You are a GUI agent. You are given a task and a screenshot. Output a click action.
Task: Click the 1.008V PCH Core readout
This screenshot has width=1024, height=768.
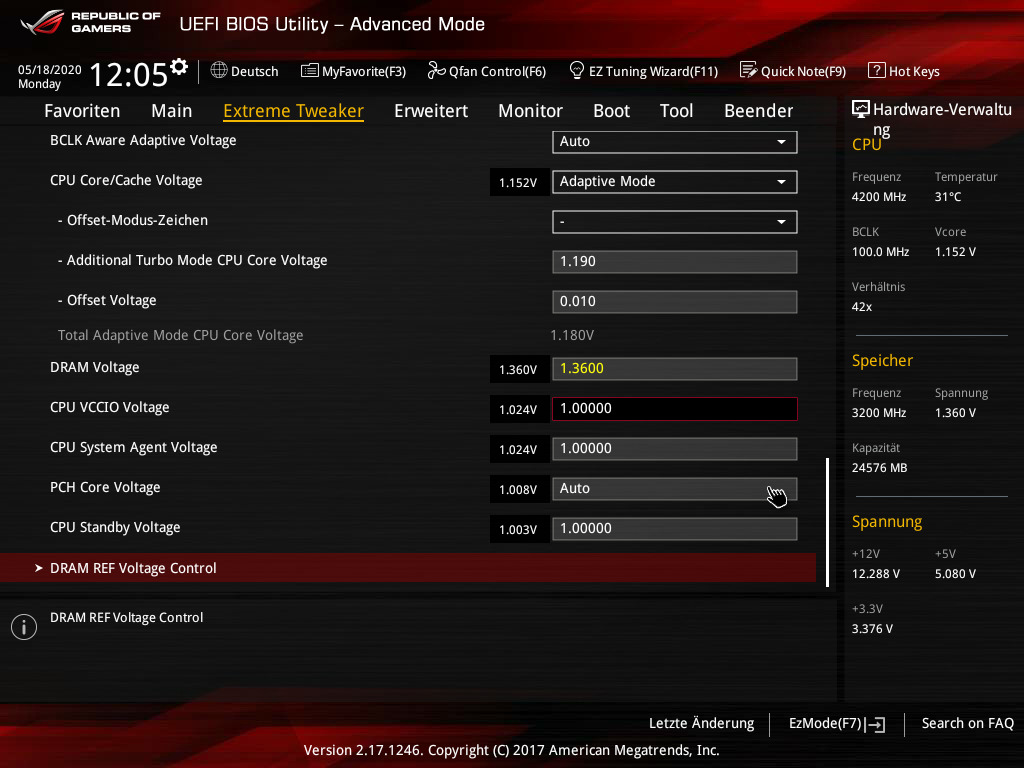(x=519, y=489)
